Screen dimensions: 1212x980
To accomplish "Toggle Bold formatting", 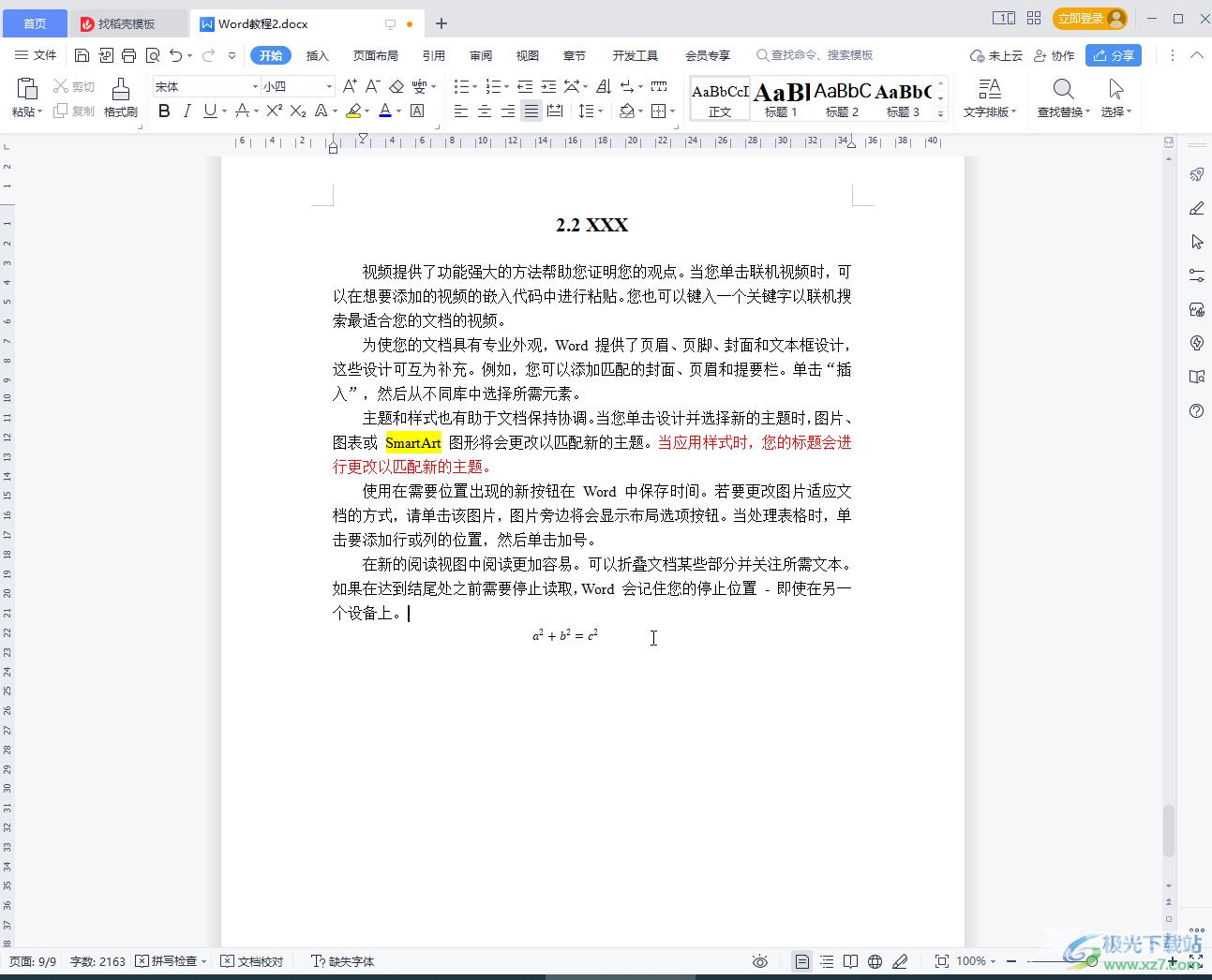I will pyautogui.click(x=164, y=111).
